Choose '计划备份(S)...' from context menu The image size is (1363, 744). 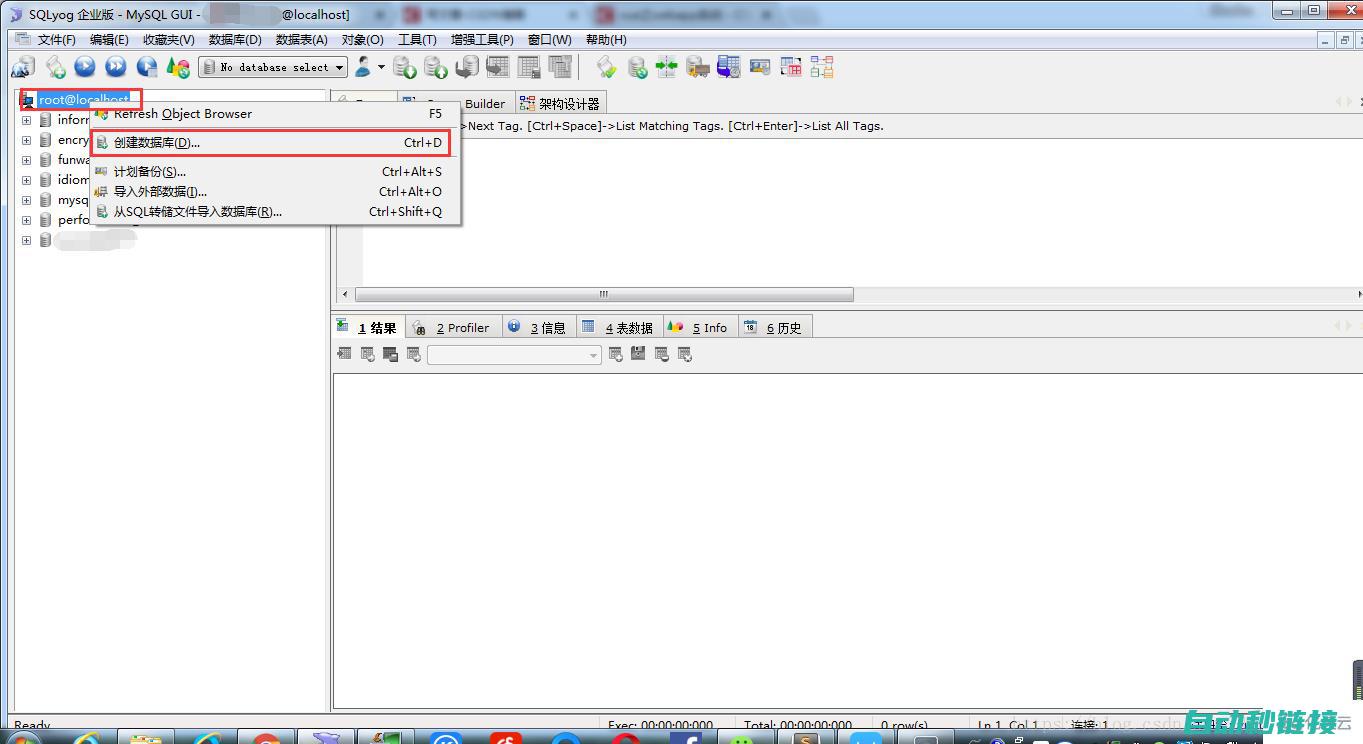[275, 172]
